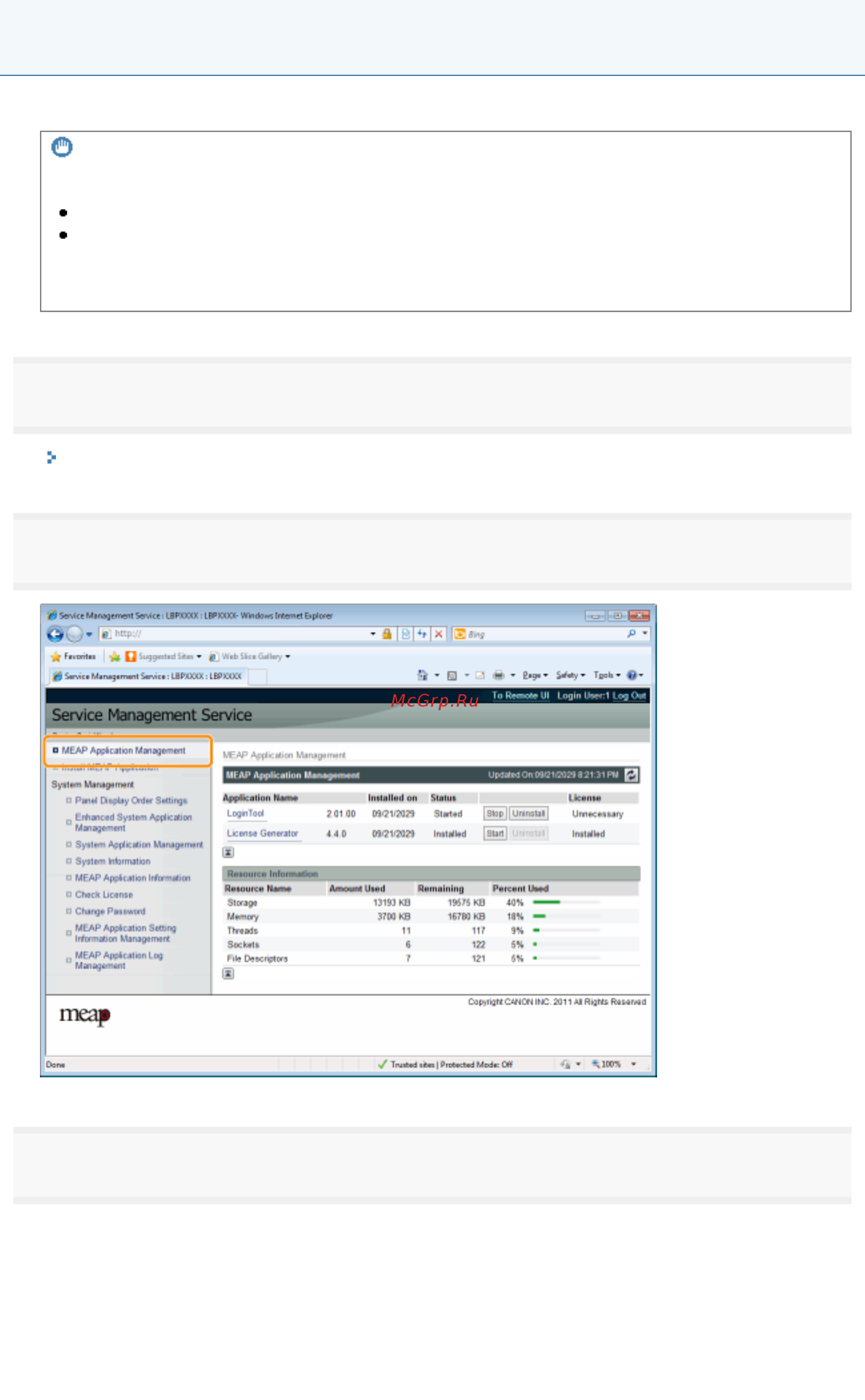Click the back-to-top icon below Resource Information
This screenshot has width=865, height=1400.
[x=228, y=974]
